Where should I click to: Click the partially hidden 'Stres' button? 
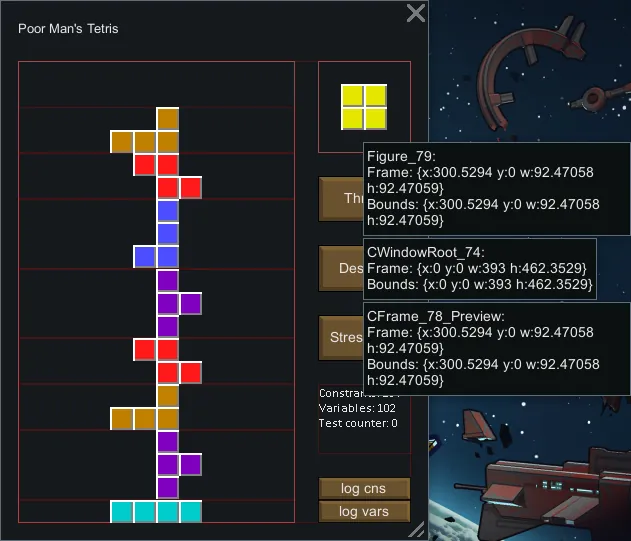[x=341, y=338]
